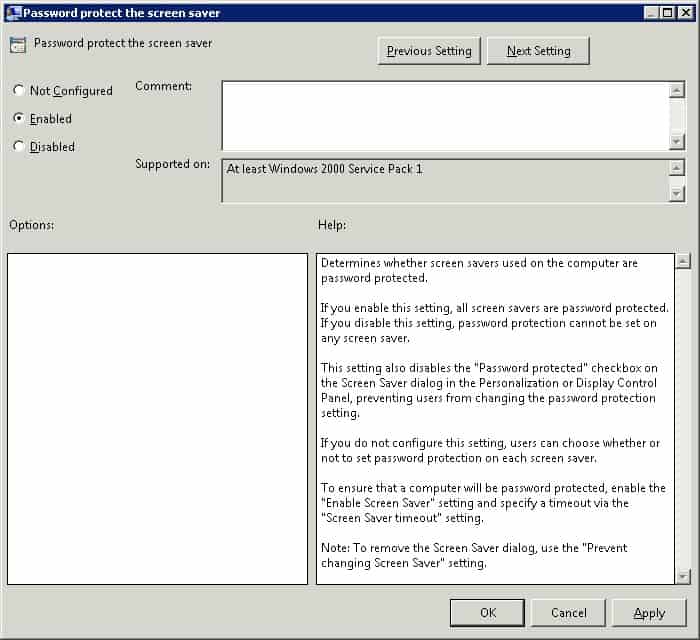Viewport: 700px width, 640px height.
Task: Click the 'Comment:' label
Action: tap(163, 86)
